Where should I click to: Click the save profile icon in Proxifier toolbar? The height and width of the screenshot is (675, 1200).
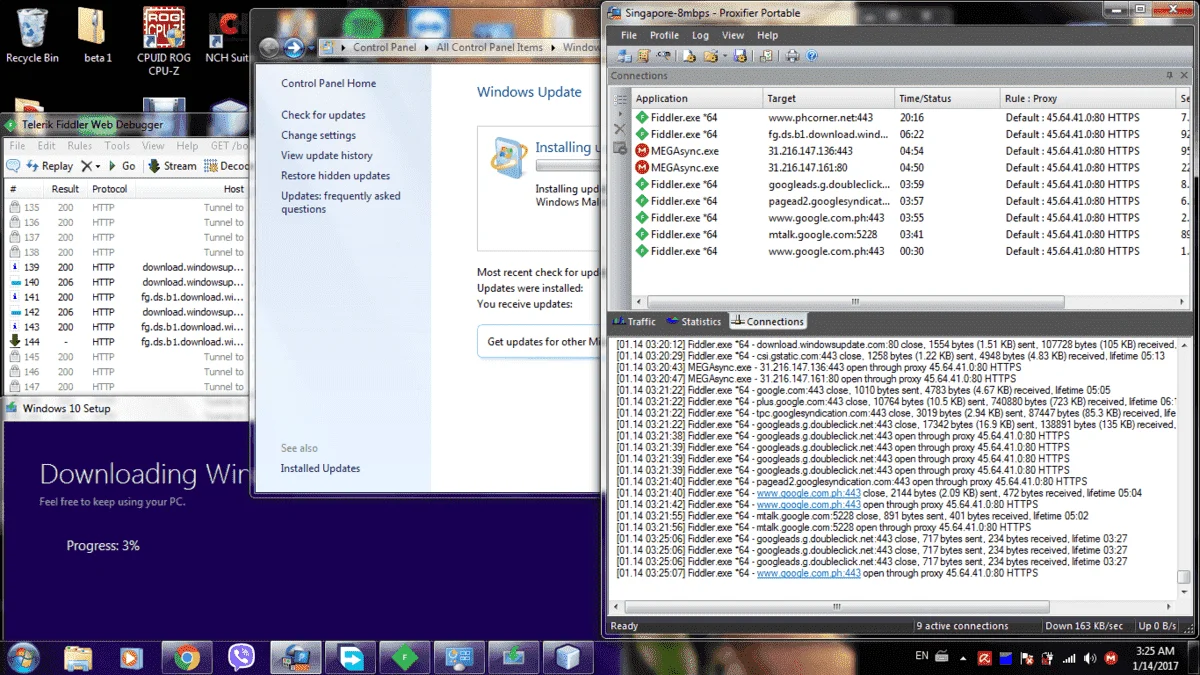click(740, 56)
